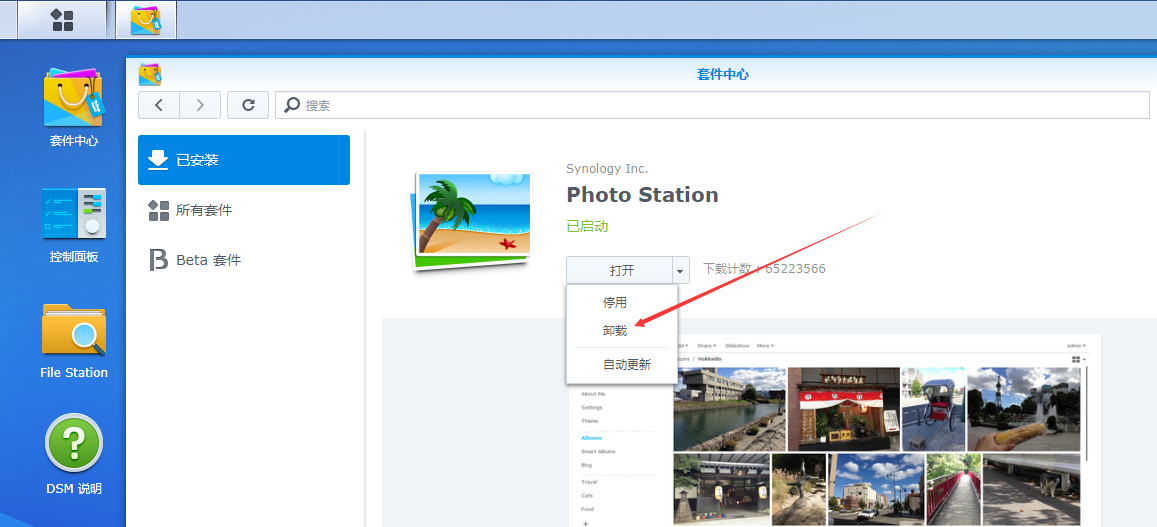Click the search box in Package Center
The image size is (1157, 527).
(712, 105)
